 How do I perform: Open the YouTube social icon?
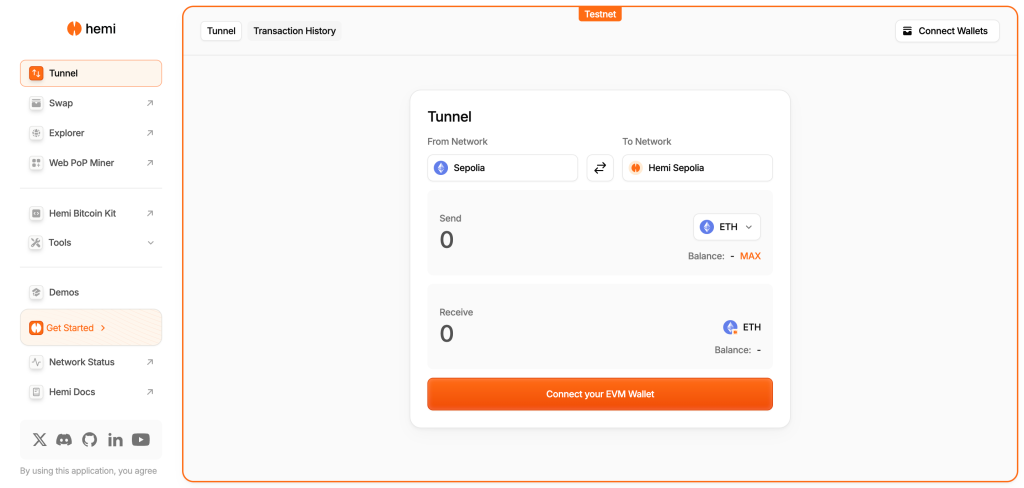141,439
